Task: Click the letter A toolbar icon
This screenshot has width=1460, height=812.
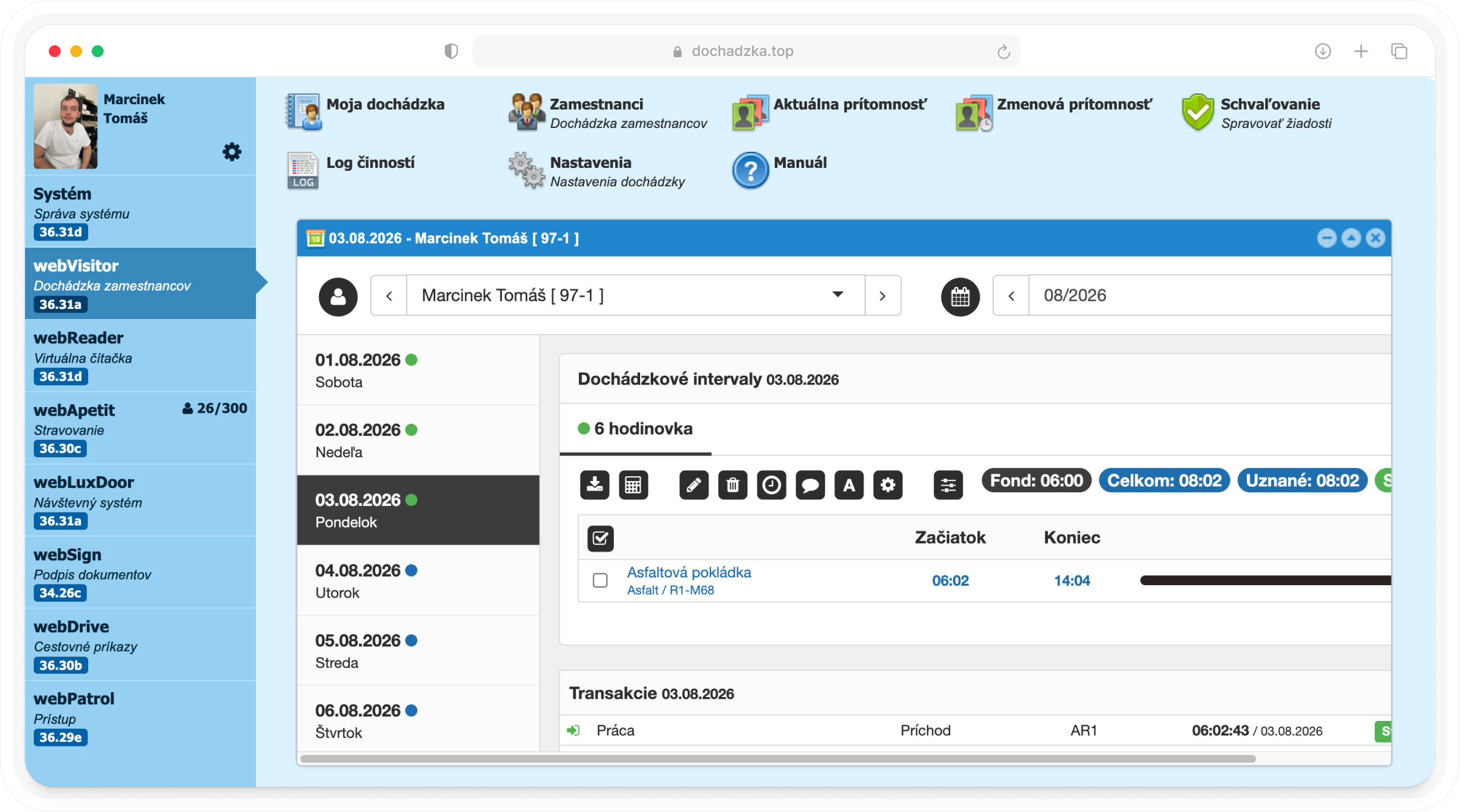Action: (x=848, y=485)
